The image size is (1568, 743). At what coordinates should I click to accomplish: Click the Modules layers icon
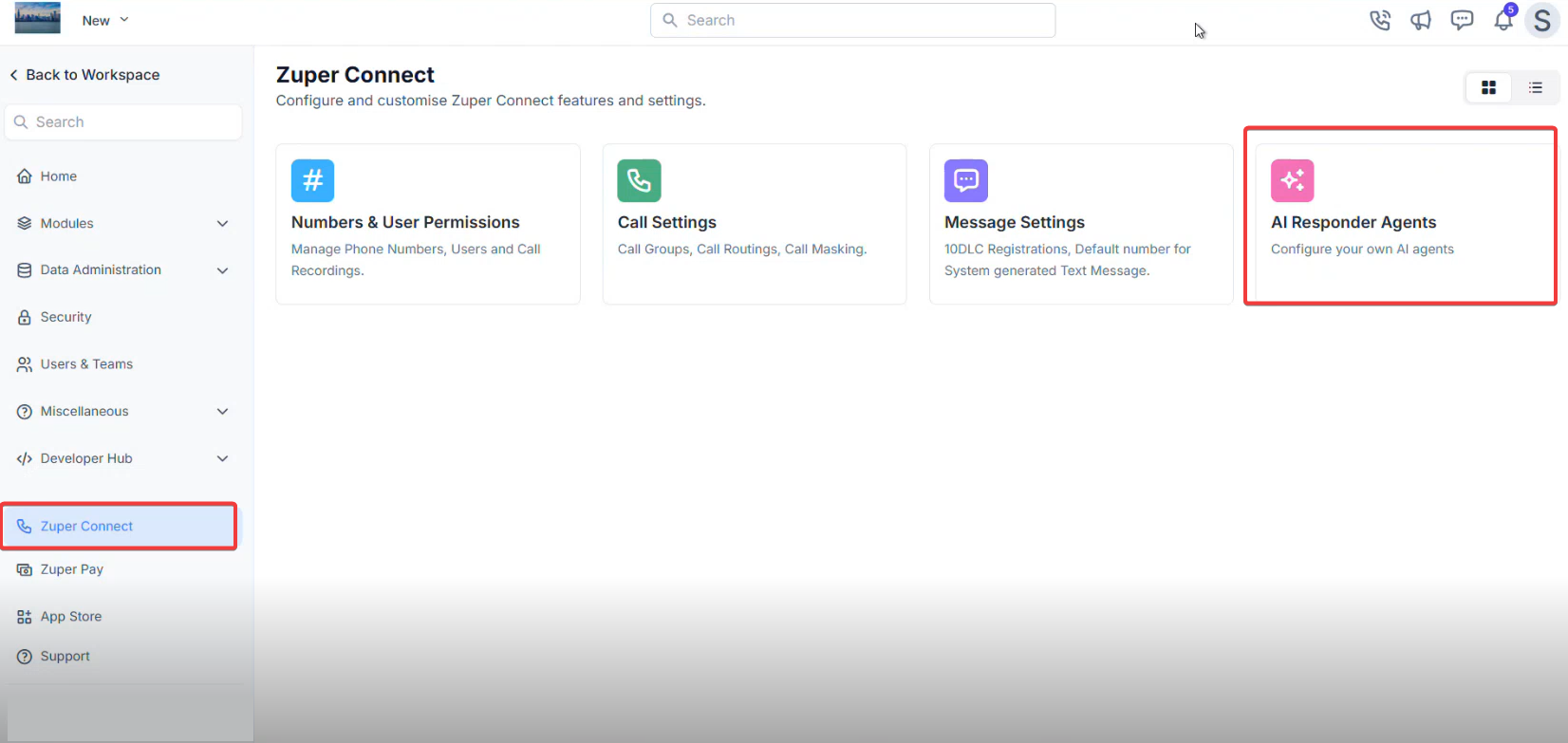point(25,224)
